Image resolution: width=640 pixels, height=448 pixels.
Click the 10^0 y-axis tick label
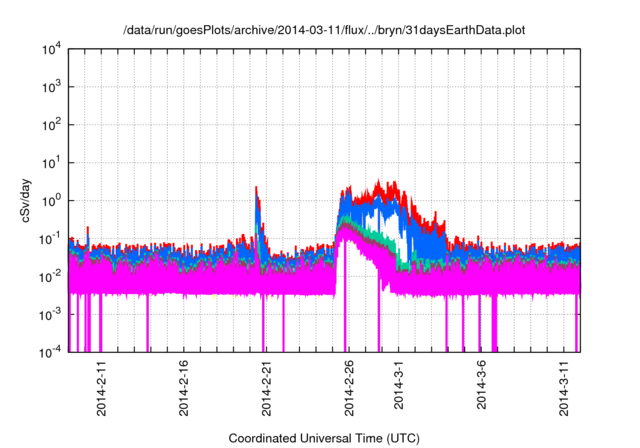coord(50,201)
